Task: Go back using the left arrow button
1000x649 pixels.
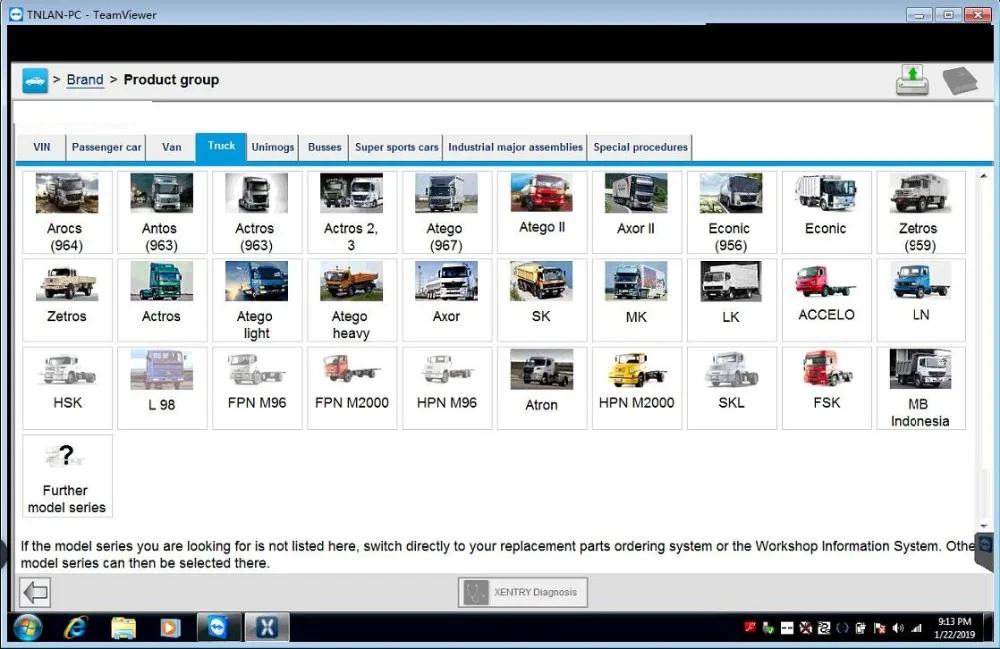Action: click(35, 593)
